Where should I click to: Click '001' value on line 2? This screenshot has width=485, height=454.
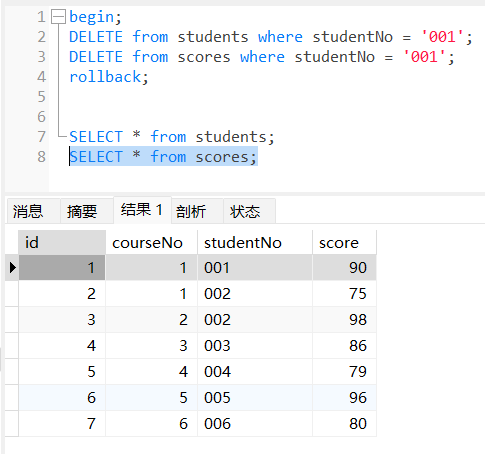click(x=442, y=37)
